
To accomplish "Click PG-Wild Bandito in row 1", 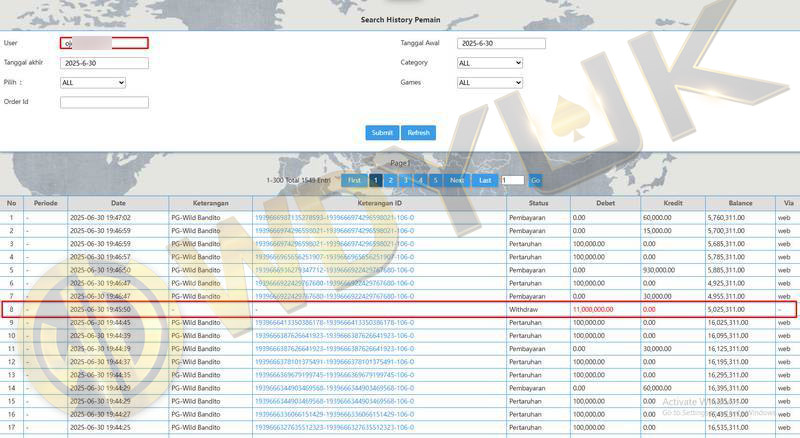I will coord(196,217).
